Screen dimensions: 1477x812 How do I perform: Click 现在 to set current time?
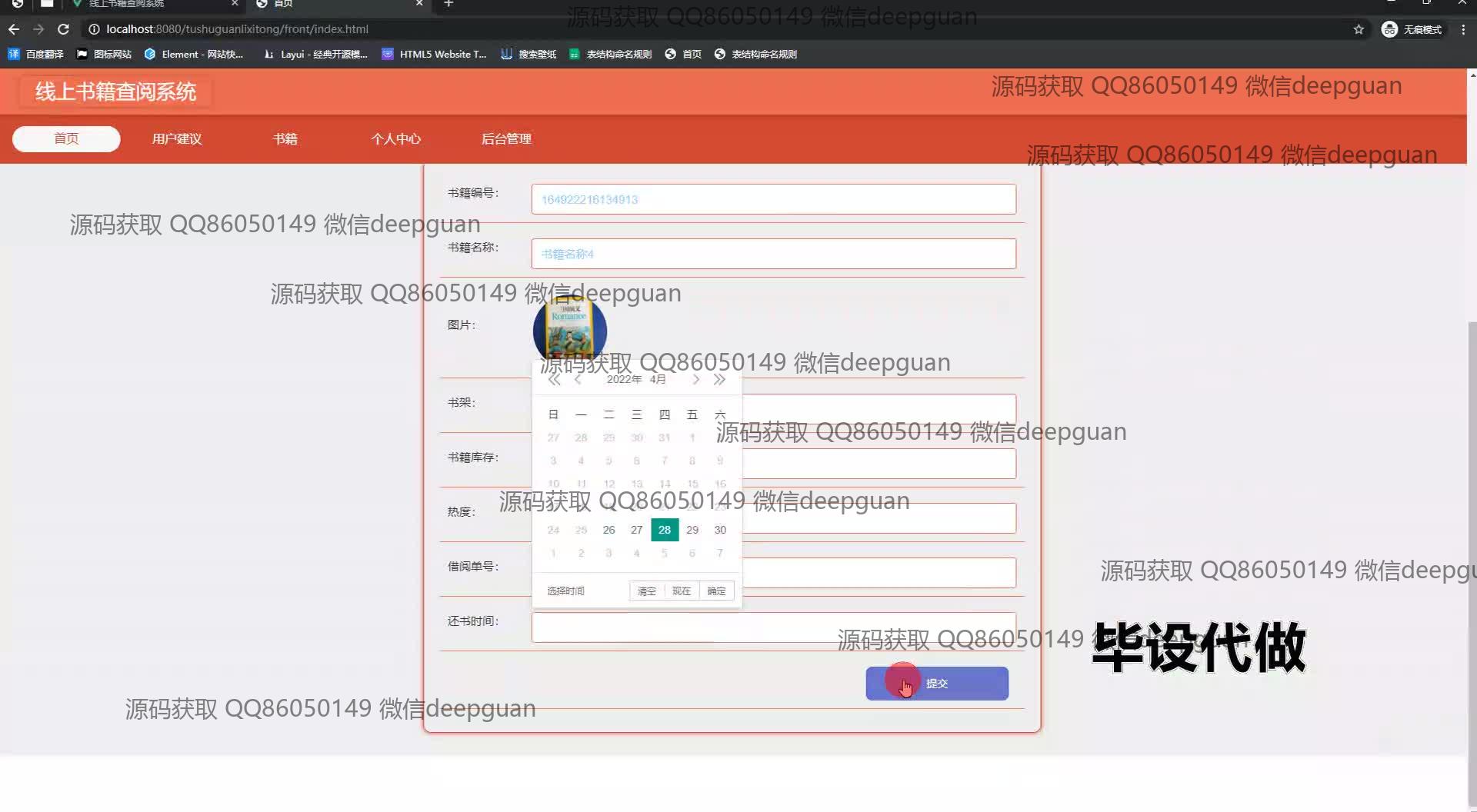tap(681, 591)
